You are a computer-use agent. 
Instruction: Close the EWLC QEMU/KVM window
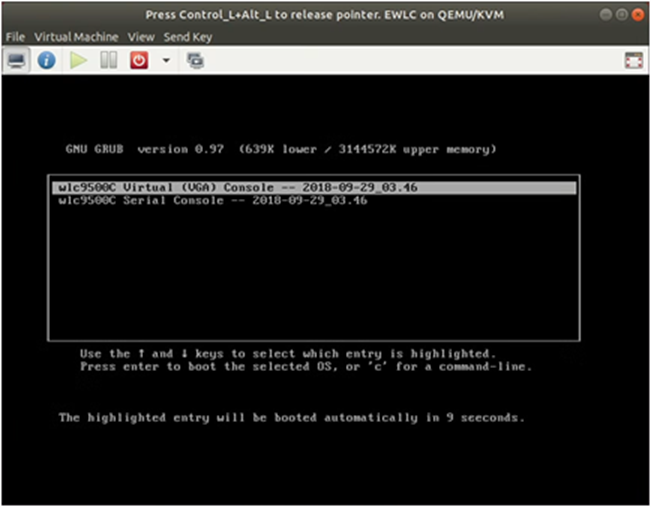coord(637,15)
